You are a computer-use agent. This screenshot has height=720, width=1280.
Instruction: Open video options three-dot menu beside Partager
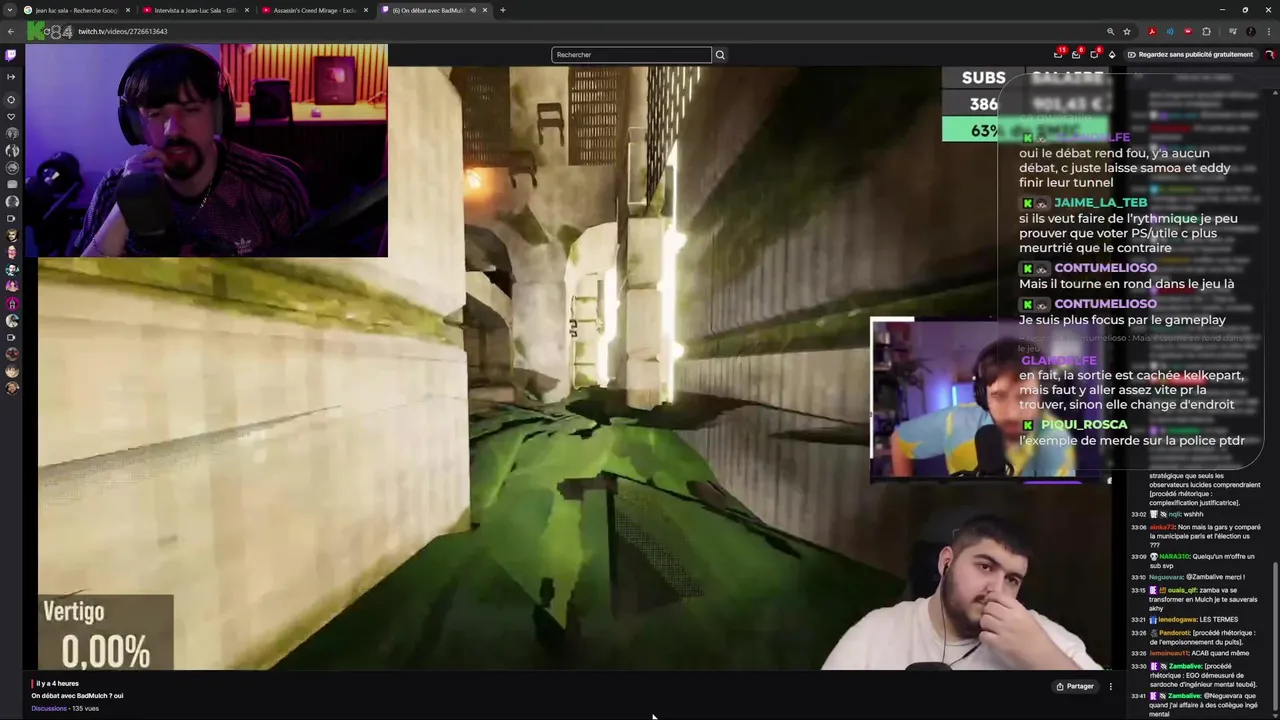click(1110, 686)
